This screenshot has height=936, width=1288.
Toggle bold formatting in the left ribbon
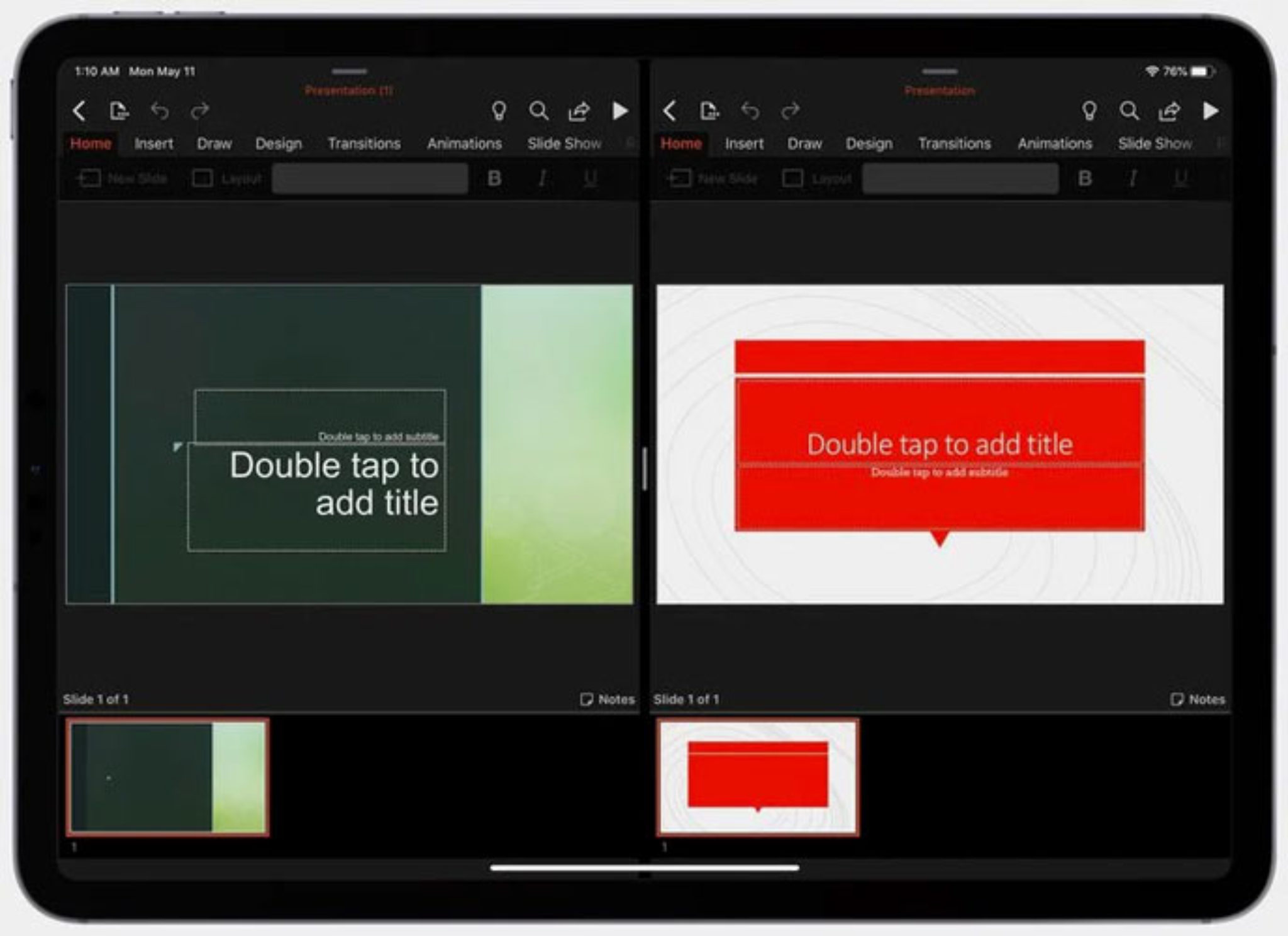pyautogui.click(x=495, y=179)
